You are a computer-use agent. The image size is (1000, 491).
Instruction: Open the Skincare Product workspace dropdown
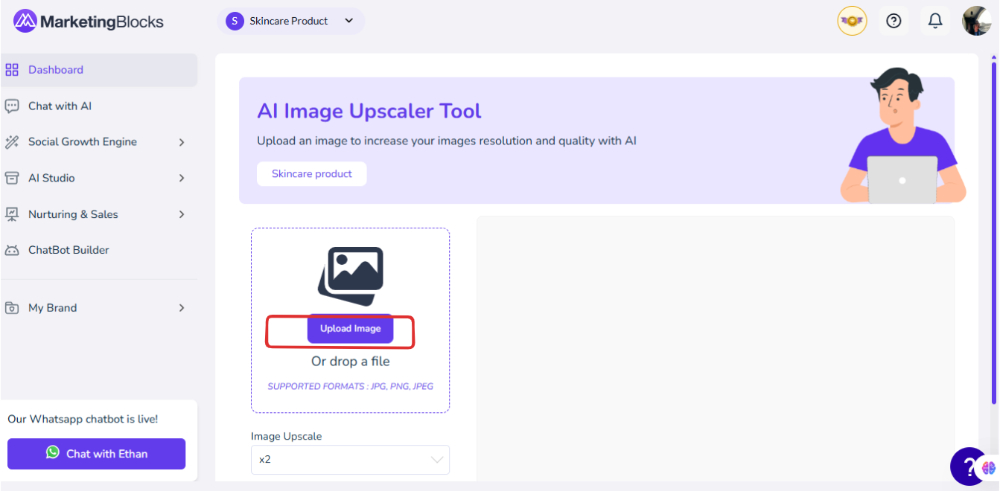point(349,21)
